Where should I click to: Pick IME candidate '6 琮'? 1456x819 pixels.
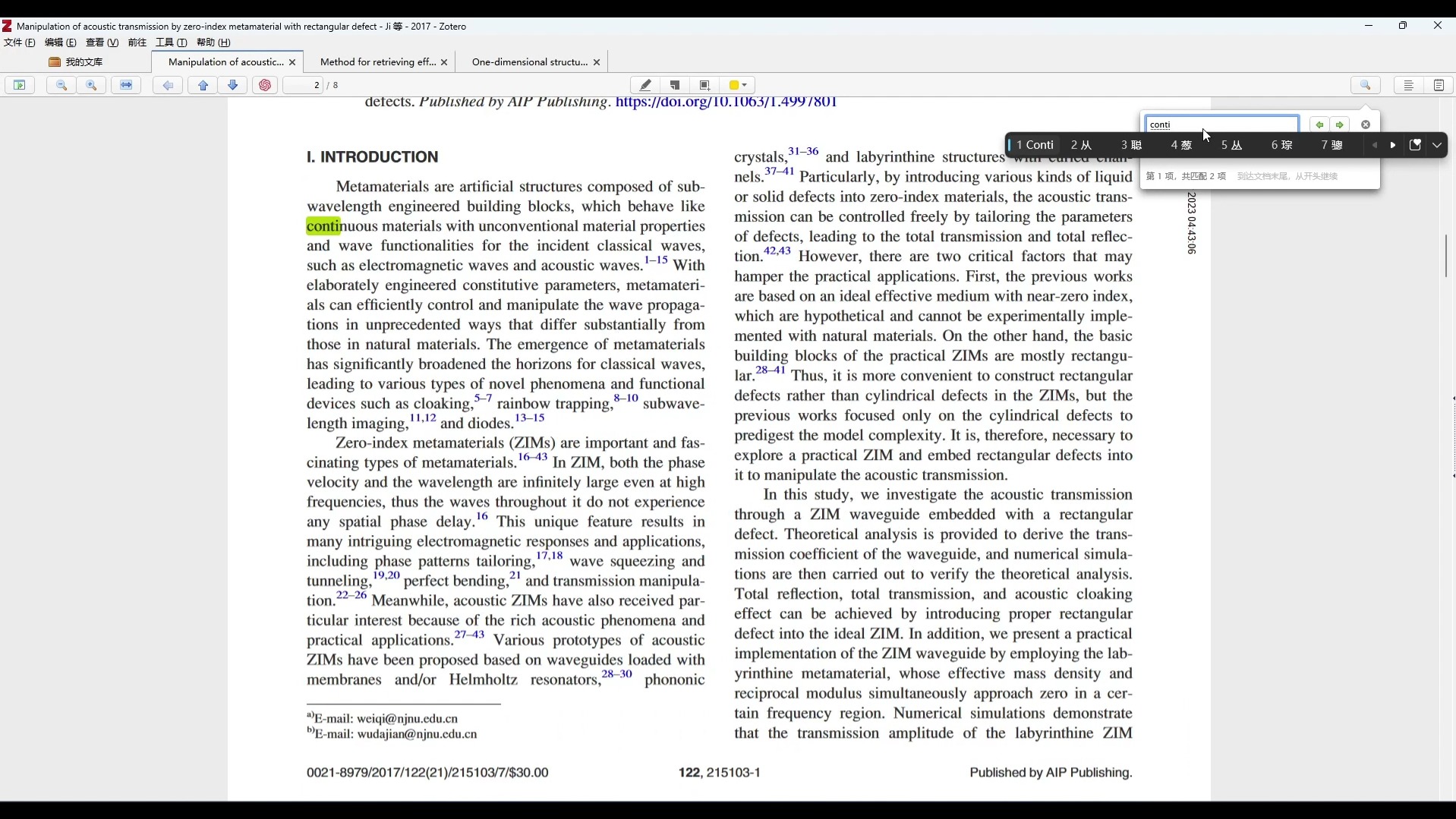(1281, 145)
